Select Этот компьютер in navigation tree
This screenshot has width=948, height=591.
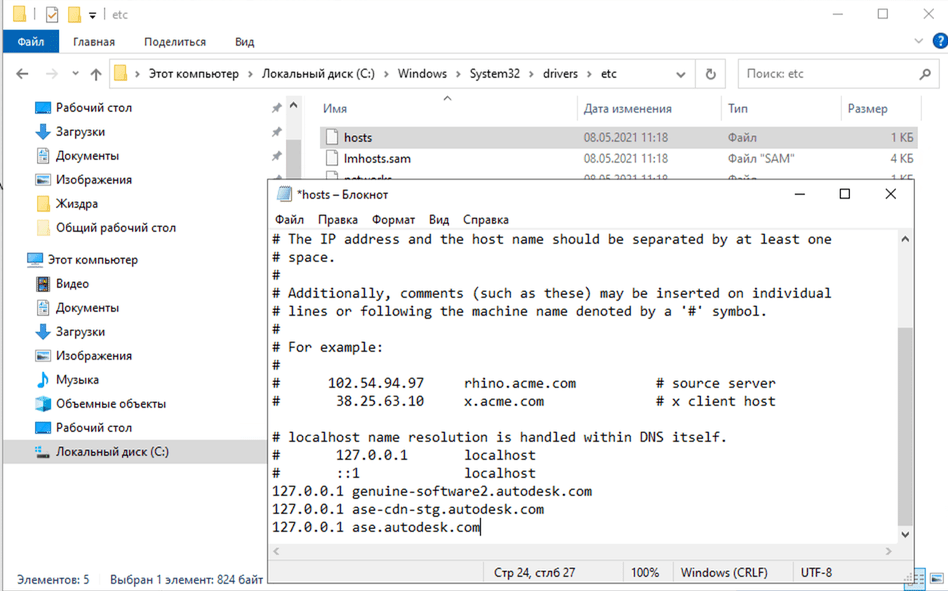[93, 260]
